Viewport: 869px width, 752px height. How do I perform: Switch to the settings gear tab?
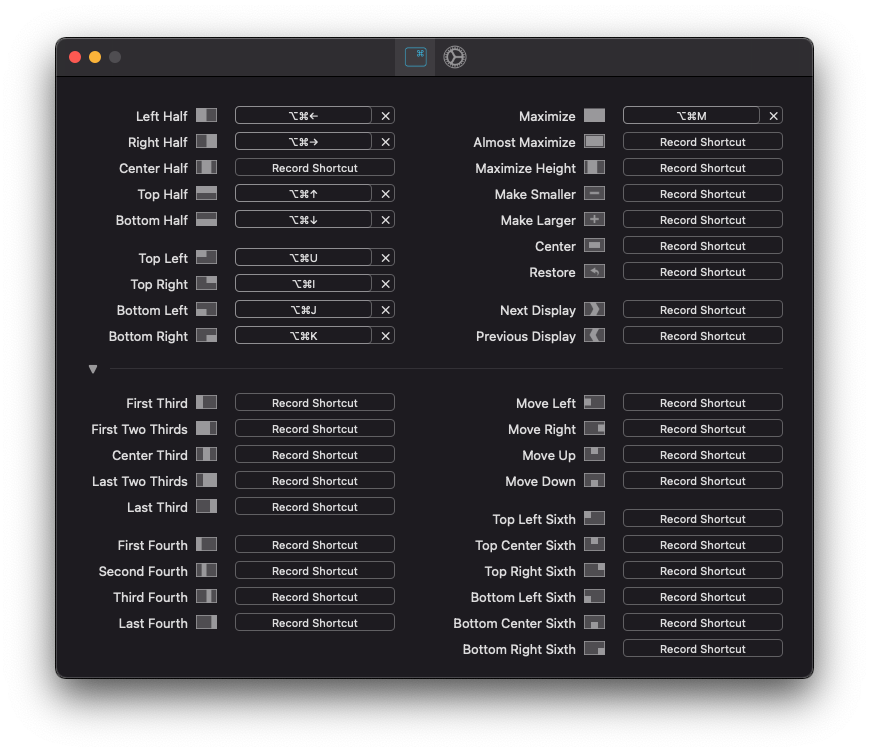[x=455, y=57]
